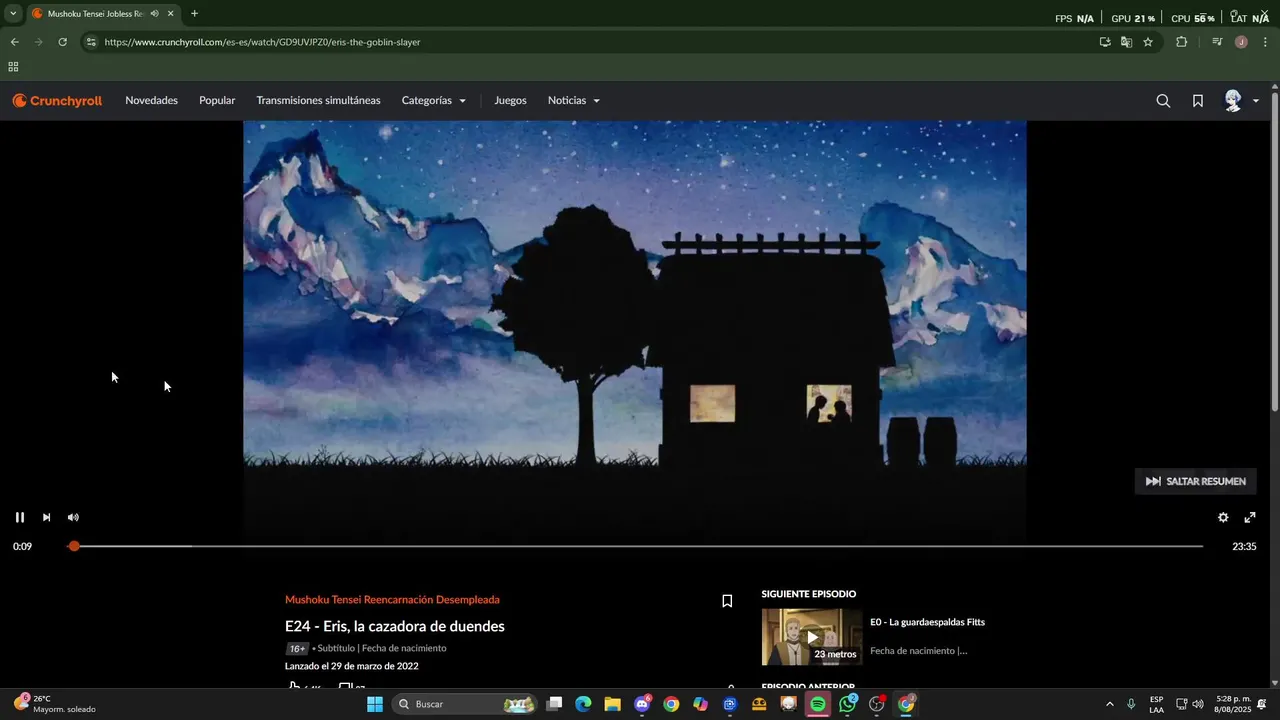The width and height of the screenshot is (1280, 720).
Task: Click the SALTAR RESUMEN button
Action: [x=1195, y=481]
